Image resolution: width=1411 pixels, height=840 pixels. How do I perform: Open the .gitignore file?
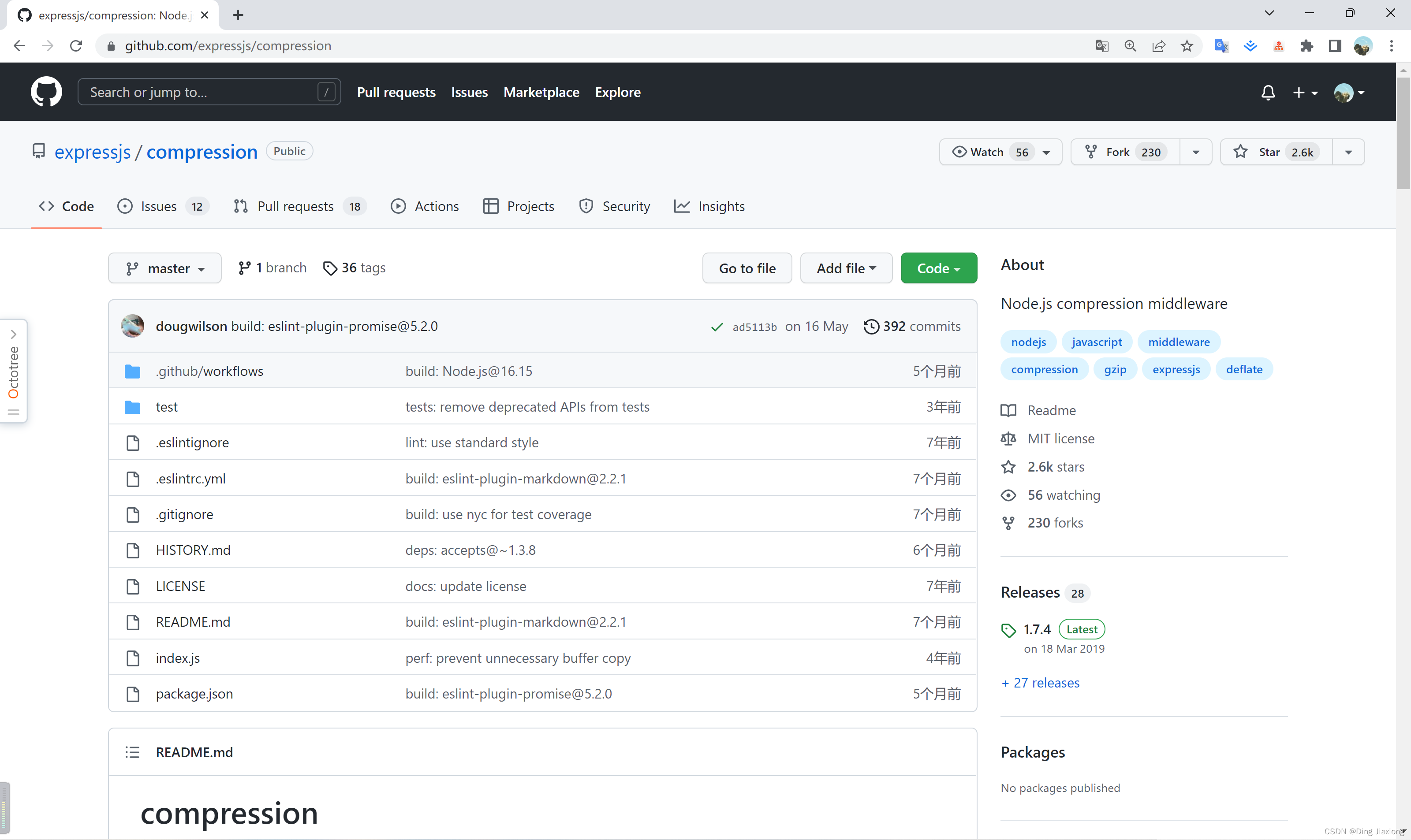(185, 514)
